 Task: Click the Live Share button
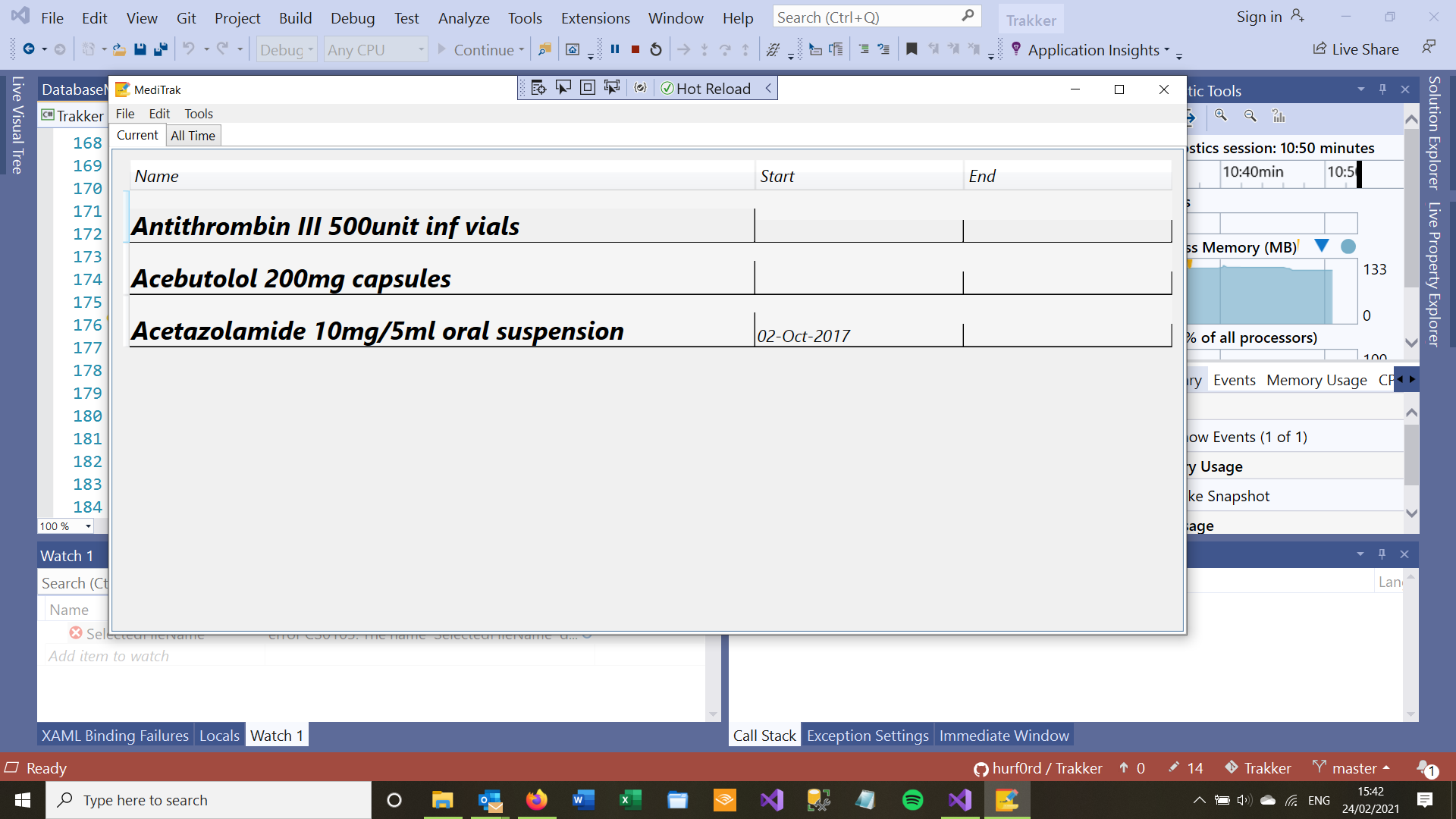click(x=1356, y=49)
